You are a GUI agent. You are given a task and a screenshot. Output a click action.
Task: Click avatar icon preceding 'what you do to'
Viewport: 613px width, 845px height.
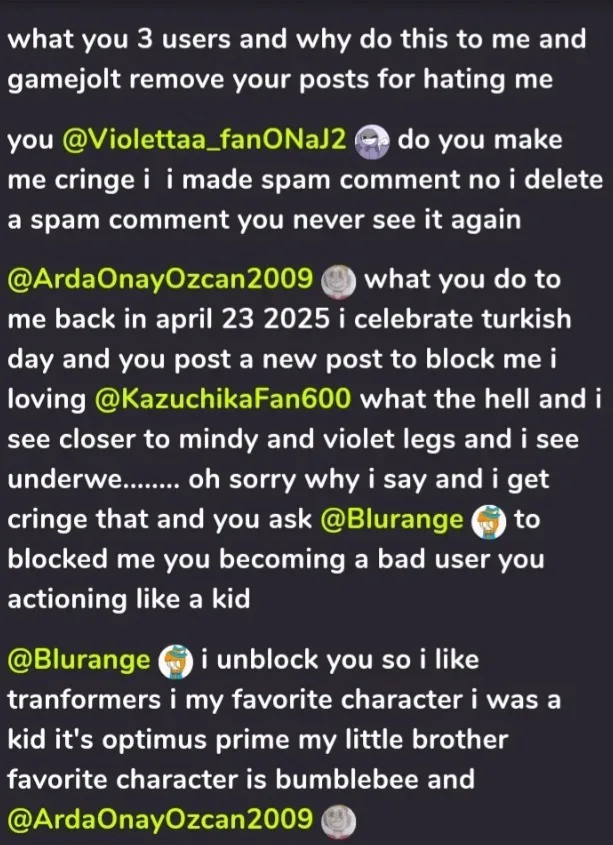click(338, 282)
